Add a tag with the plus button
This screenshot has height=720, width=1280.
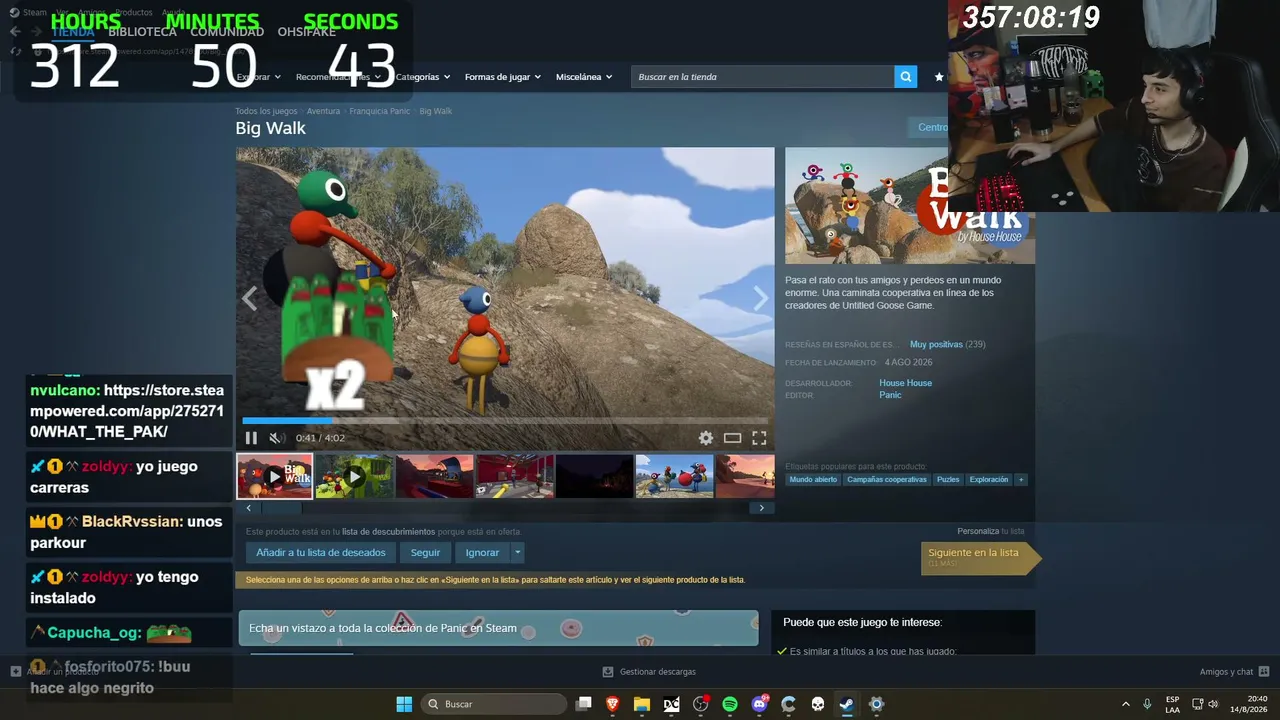[x=1021, y=480]
